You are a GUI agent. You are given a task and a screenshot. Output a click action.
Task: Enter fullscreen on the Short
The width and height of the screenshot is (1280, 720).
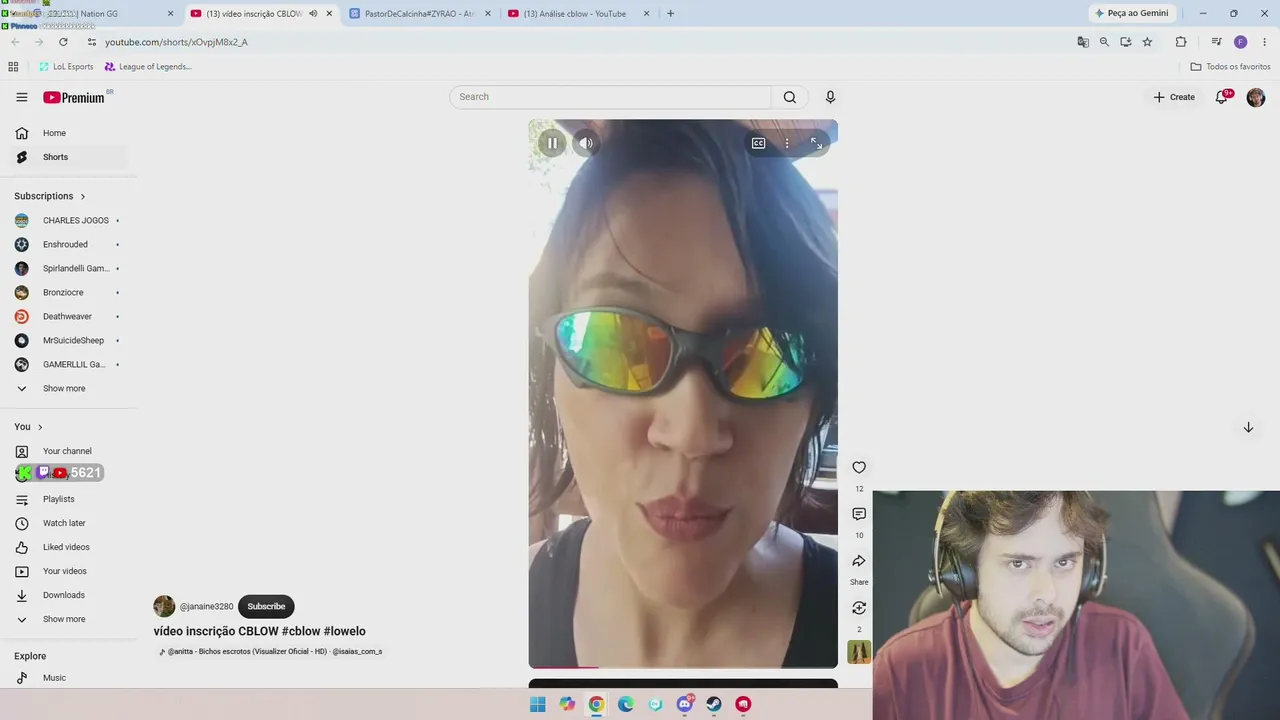point(816,143)
